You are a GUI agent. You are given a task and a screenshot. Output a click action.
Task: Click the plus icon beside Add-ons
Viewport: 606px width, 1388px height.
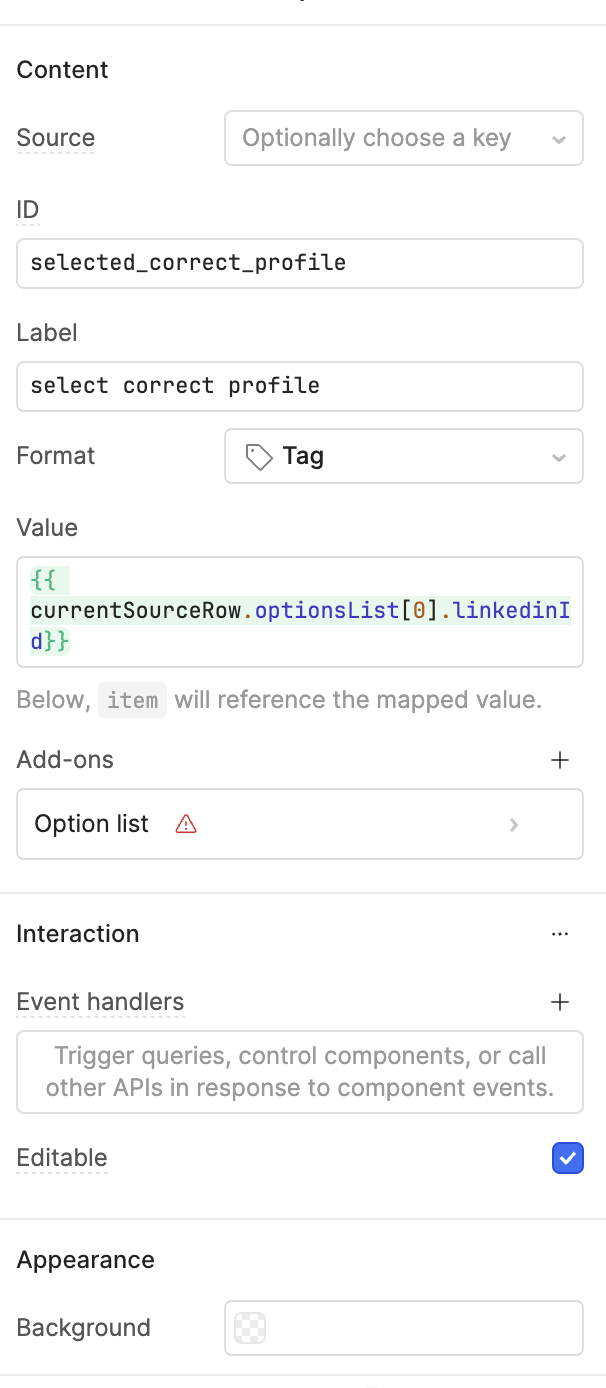(x=560, y=760)
